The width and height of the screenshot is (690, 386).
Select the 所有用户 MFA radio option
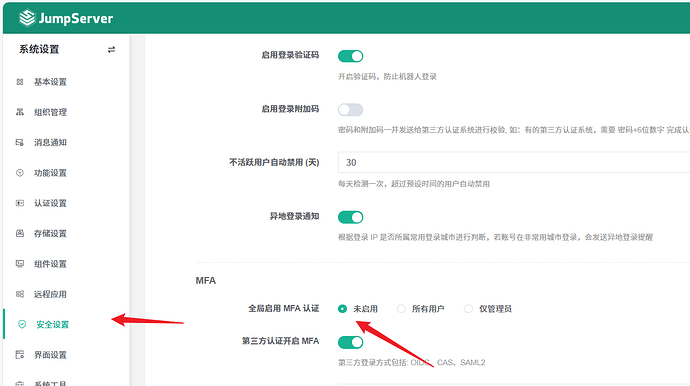coord(401,309)
